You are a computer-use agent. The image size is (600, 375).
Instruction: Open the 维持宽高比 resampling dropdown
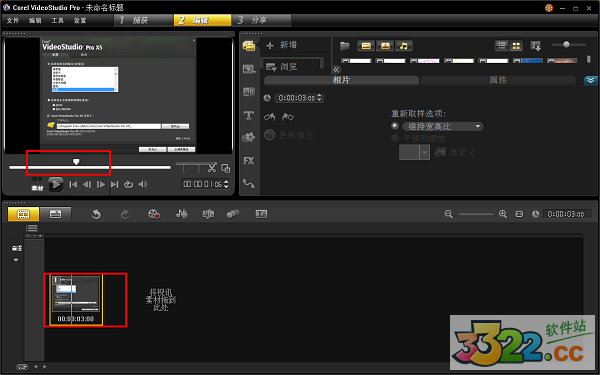coord(443,126)
